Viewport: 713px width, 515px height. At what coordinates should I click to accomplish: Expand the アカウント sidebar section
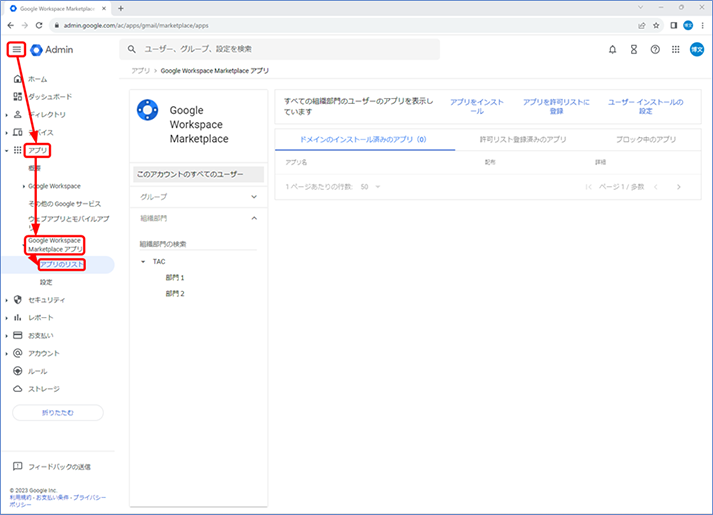(6, 354)
